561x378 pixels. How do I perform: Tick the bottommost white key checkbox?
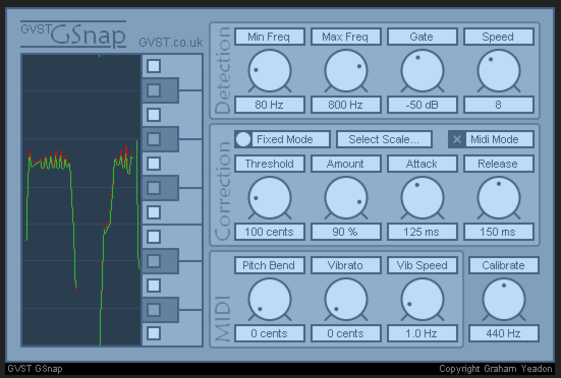click(x=154, y=333)
